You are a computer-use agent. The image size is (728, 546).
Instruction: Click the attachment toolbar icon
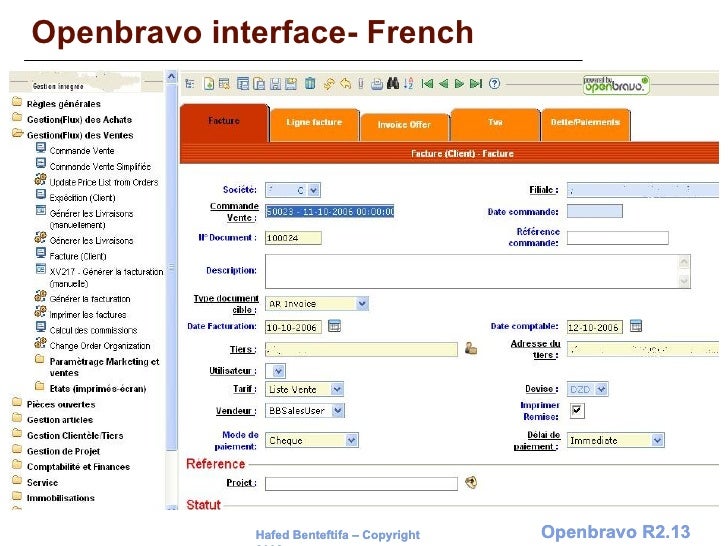click(x=361, y=84)
